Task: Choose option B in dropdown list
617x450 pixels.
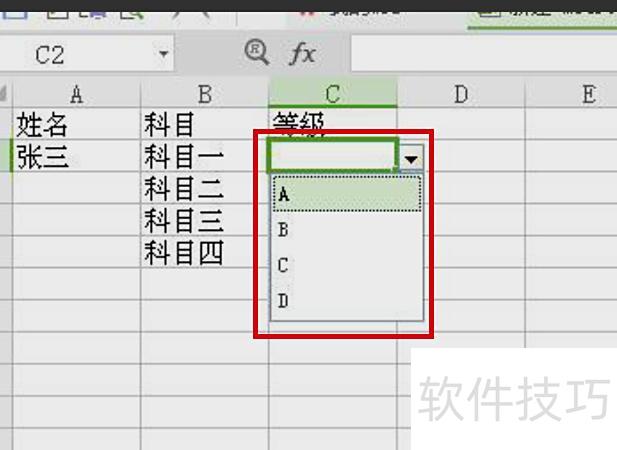Action: (x=347, y=230)
